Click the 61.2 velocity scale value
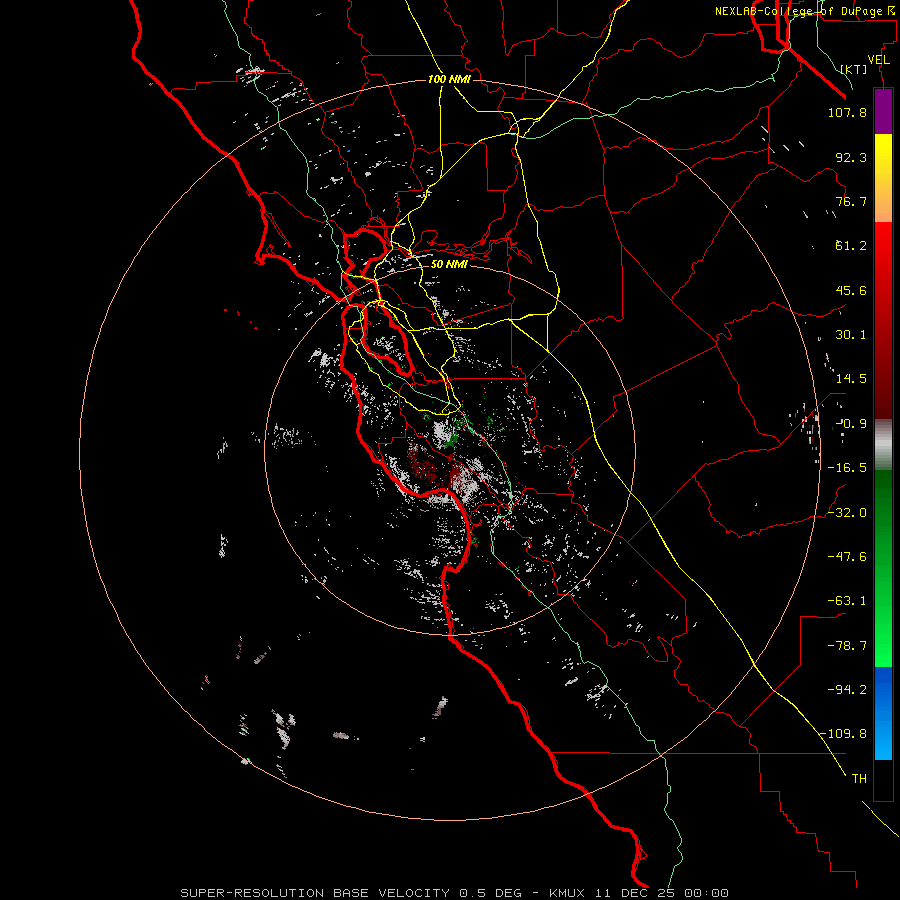 pos(851,246)
